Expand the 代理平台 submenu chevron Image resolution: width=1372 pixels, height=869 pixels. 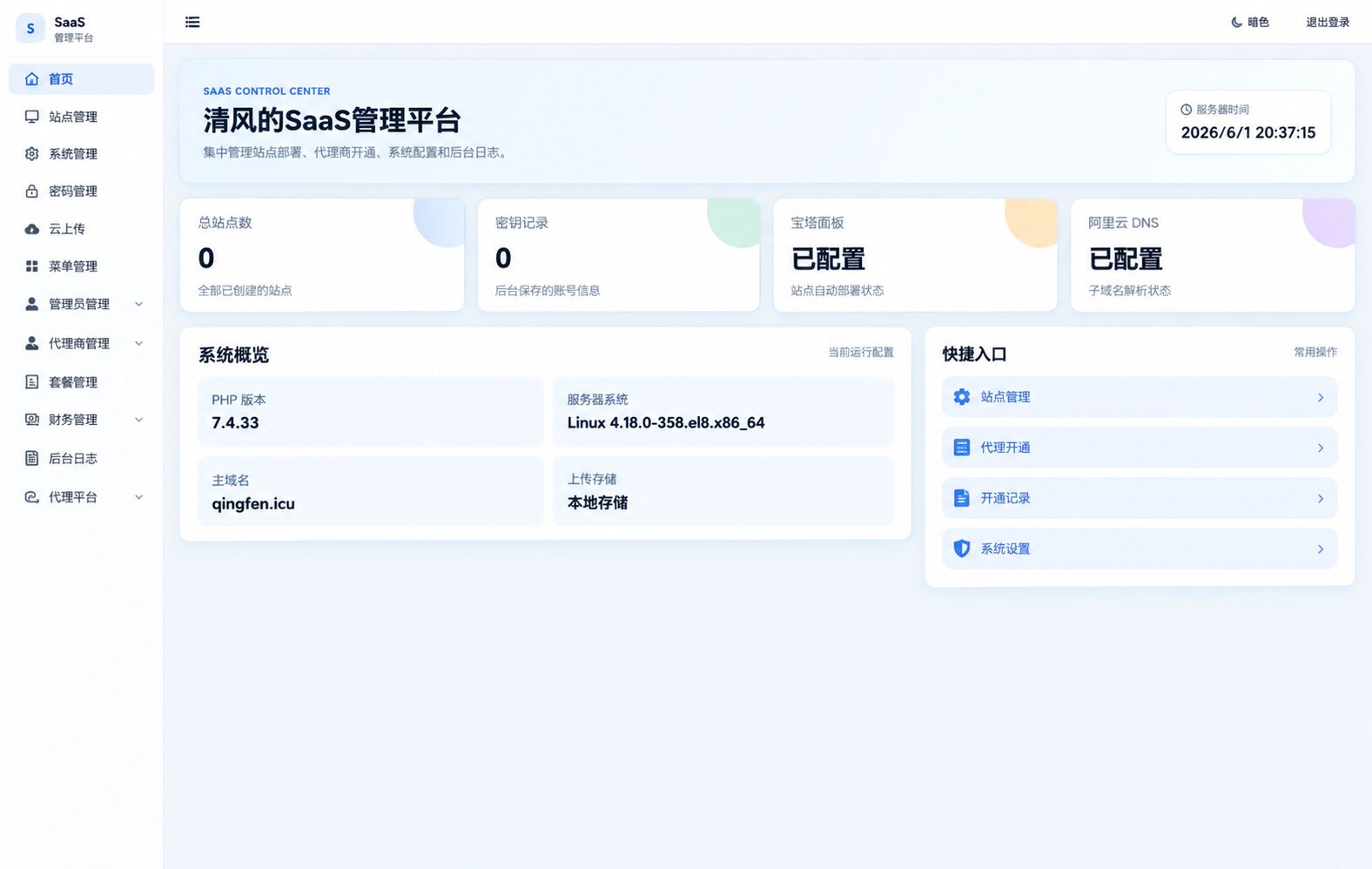[138, 497]
